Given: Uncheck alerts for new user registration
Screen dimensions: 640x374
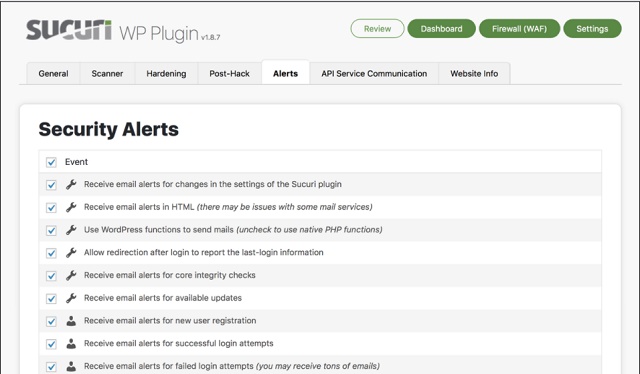Looking at the screenshot, I should coord(51,321).
